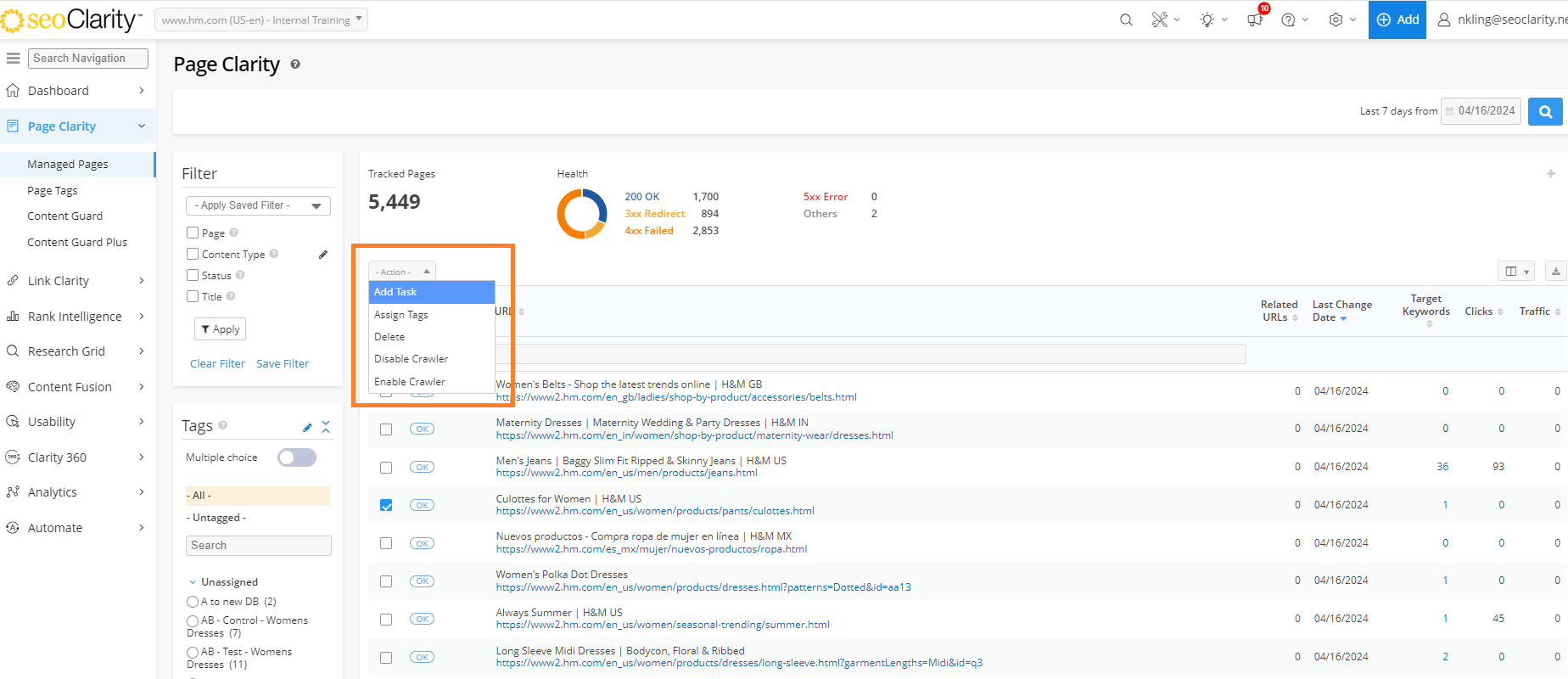
Task: Open the settings gear icon in header
Action: pos(1336,20)
